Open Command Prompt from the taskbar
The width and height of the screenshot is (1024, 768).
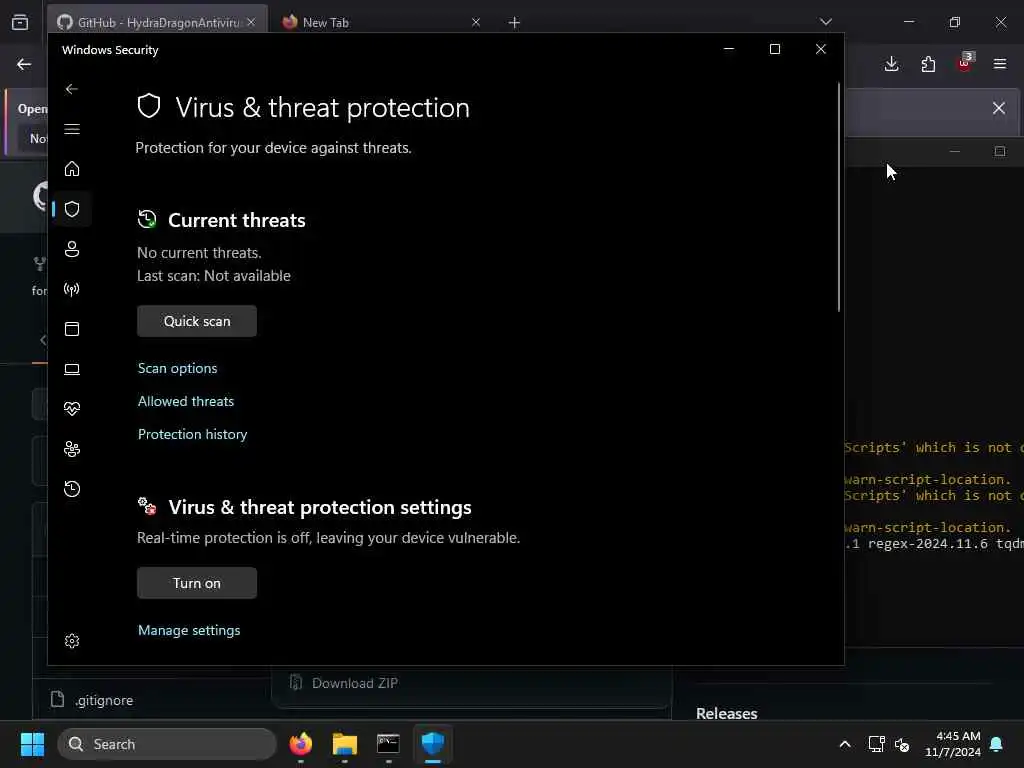coord(389,744)
